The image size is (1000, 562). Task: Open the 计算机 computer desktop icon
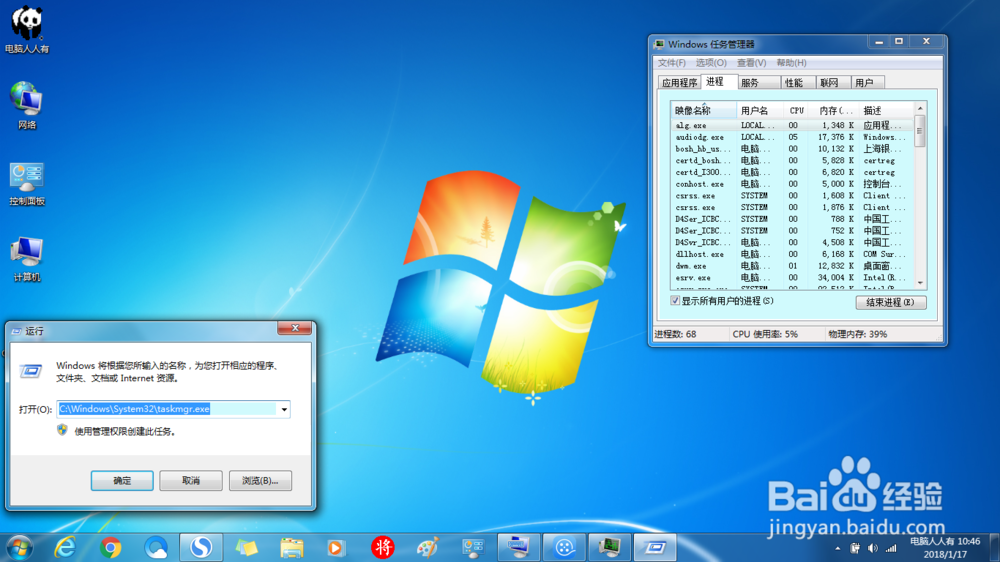tap(27, 259)
